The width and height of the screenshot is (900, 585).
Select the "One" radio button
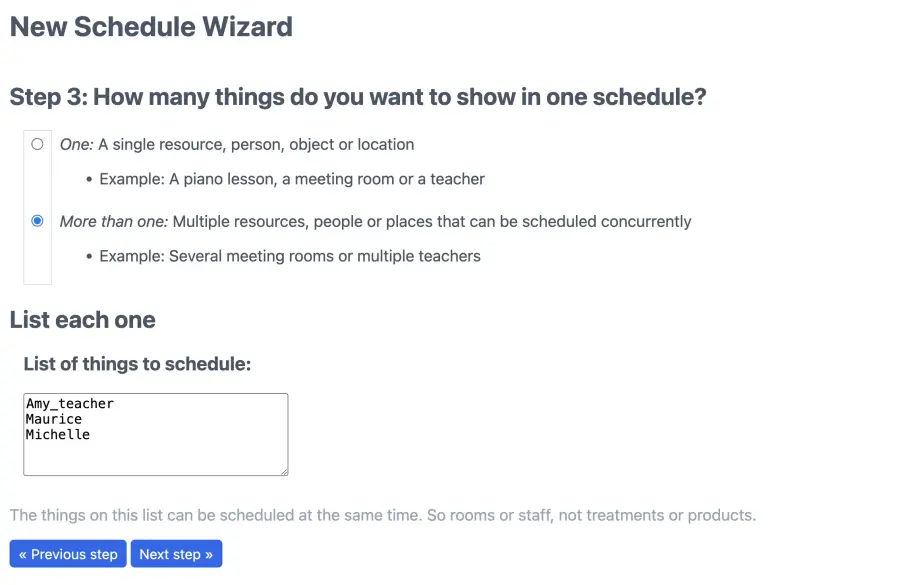pos(37,144)
